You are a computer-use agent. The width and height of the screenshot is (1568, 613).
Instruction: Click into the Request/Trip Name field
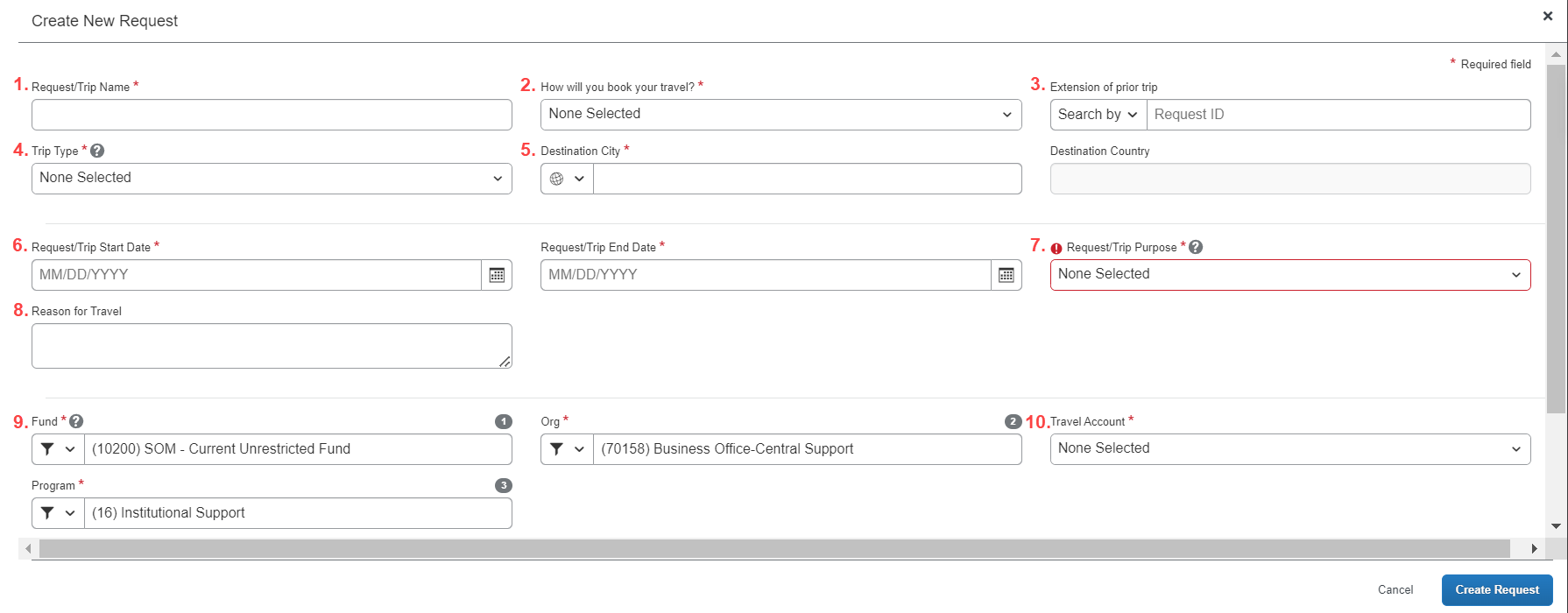[x=272, y=115]
